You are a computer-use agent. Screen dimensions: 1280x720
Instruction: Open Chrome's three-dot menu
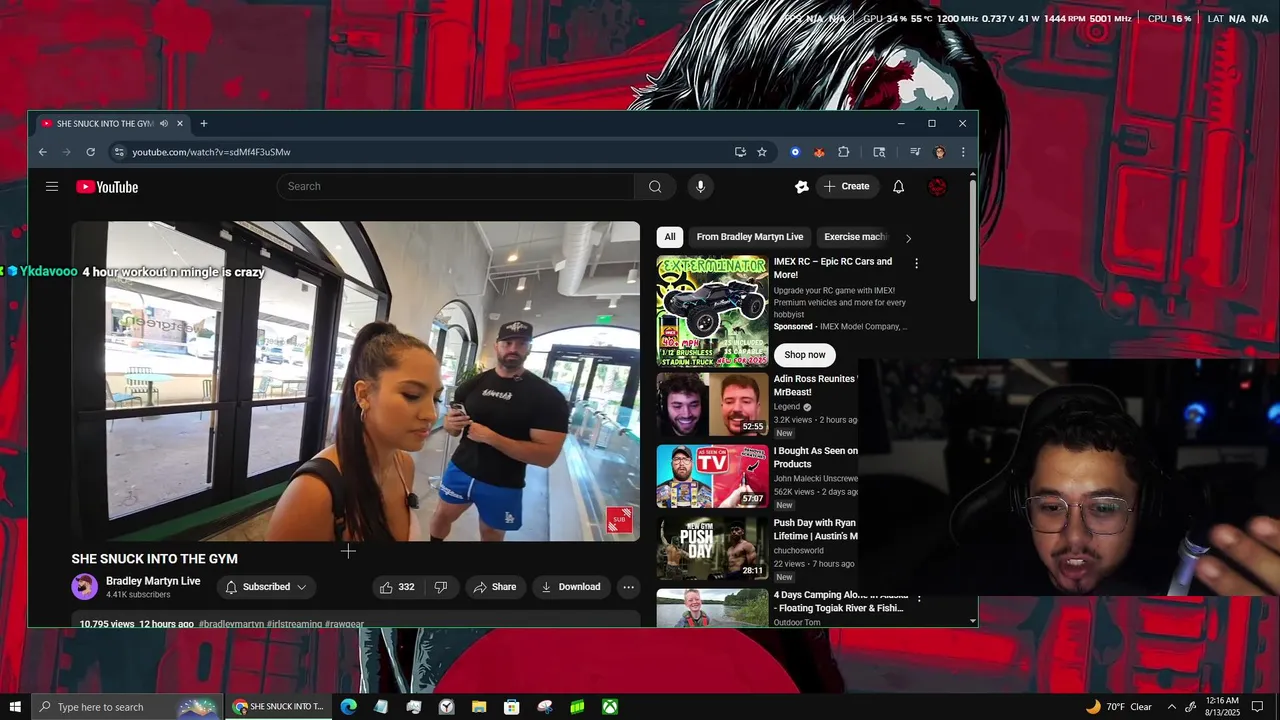[963, 152]
